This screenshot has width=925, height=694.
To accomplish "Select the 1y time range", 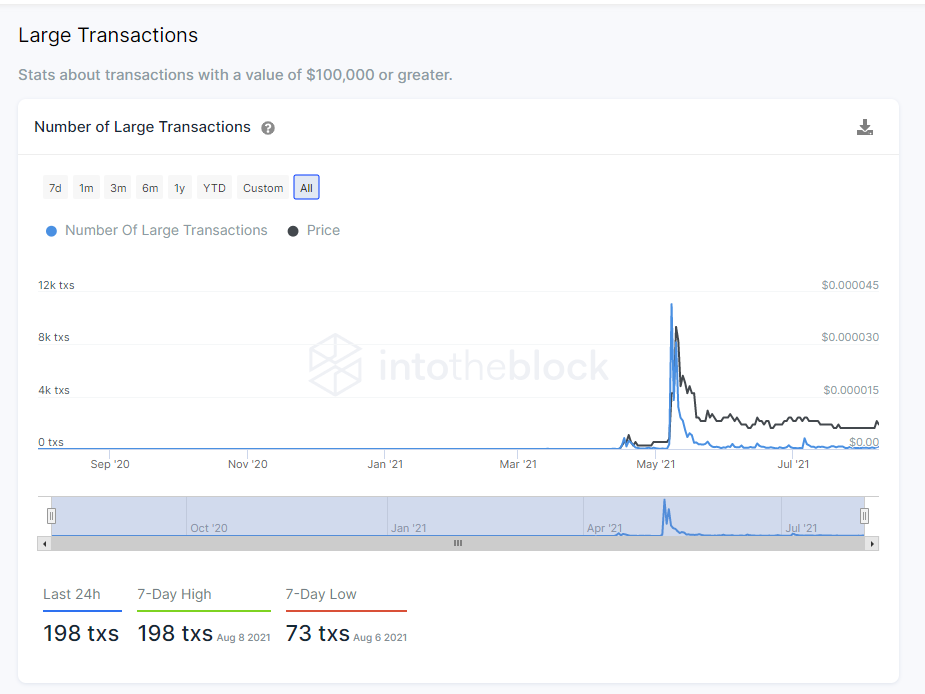I will point(179,188).
